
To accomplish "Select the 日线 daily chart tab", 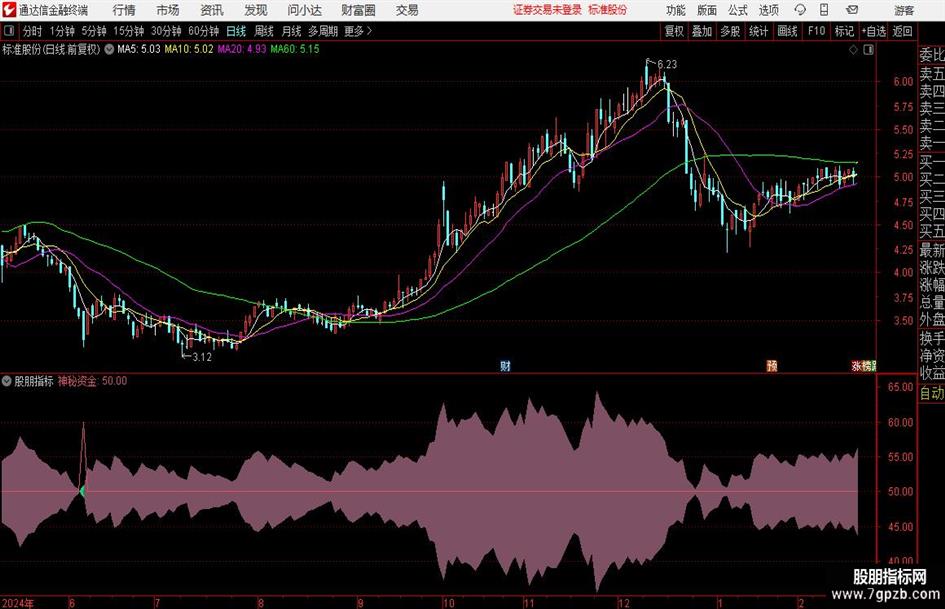I will [x=236, y=31].
